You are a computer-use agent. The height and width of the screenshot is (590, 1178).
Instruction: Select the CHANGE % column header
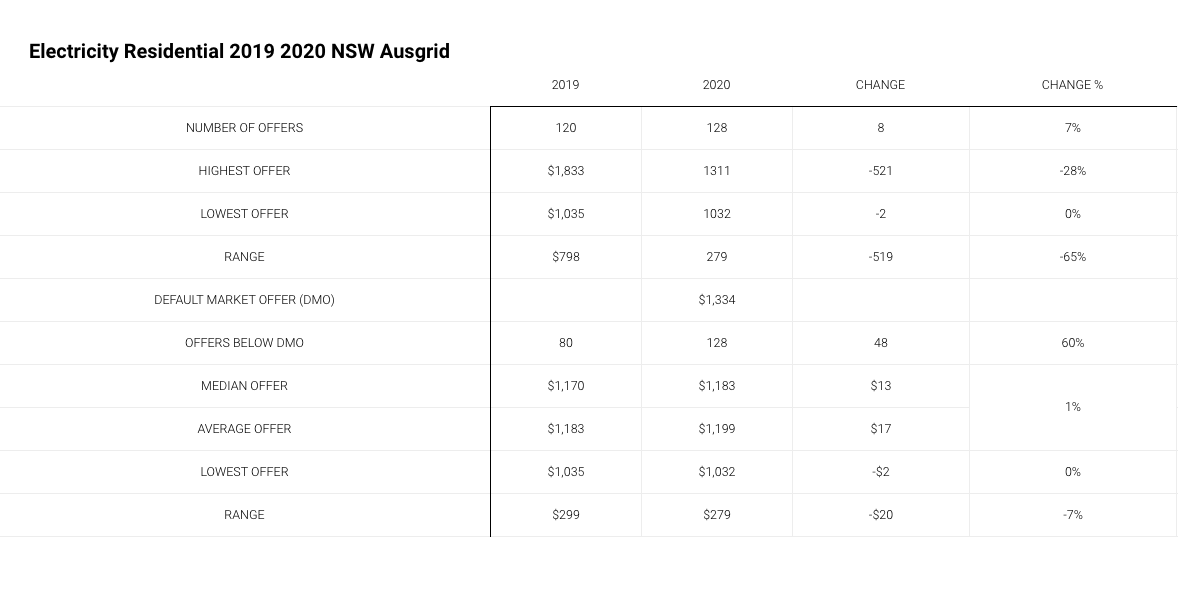(1072, 85)
